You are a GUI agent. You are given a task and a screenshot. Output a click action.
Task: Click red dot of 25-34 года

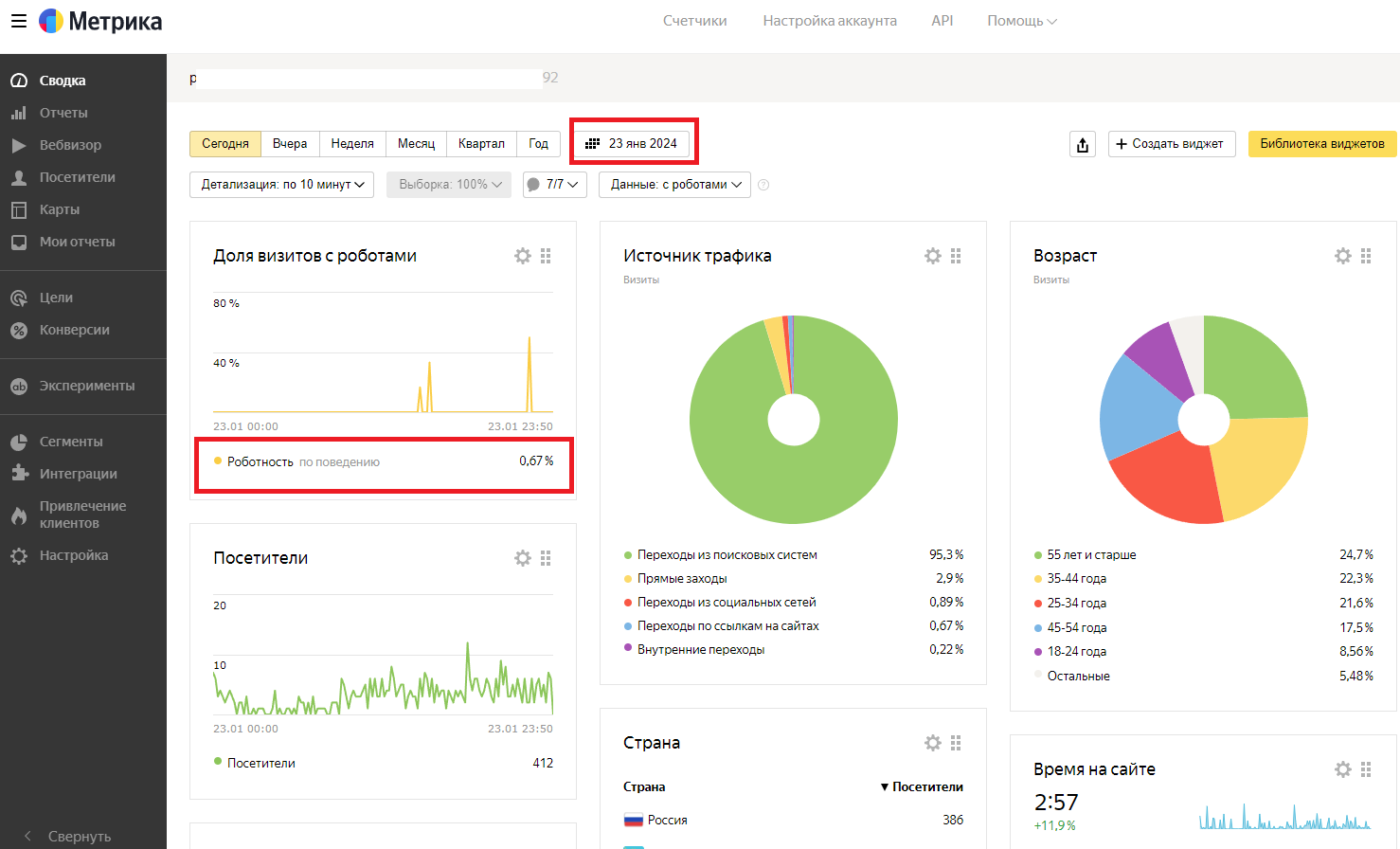1038,604
